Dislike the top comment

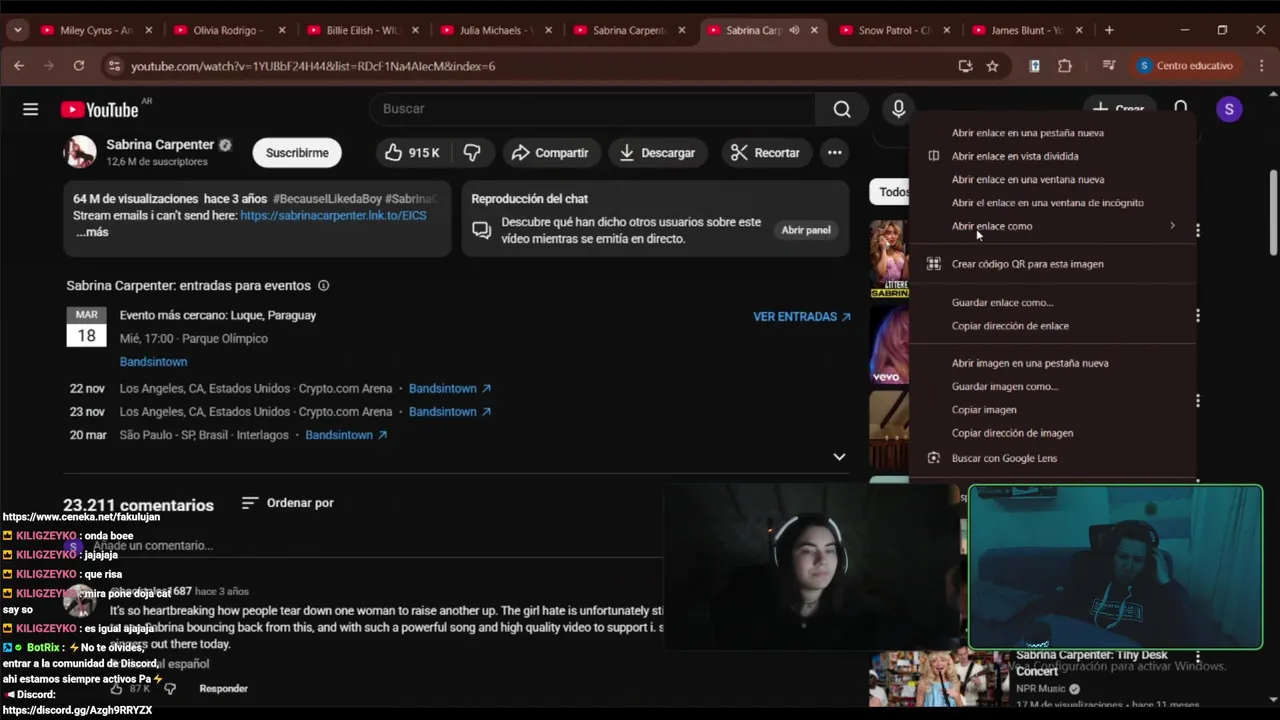[169, 688]
